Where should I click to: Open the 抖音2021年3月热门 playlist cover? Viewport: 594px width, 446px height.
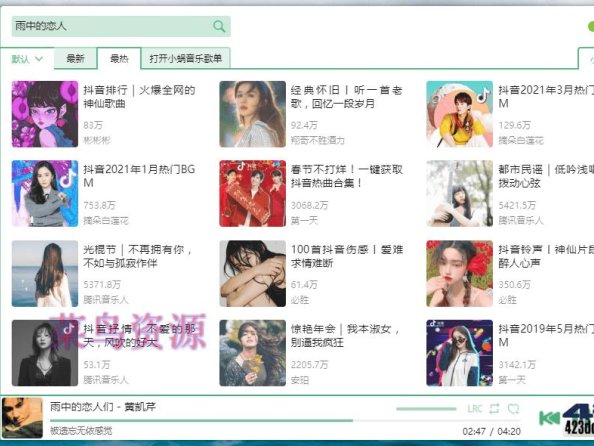tap(460, 114)
